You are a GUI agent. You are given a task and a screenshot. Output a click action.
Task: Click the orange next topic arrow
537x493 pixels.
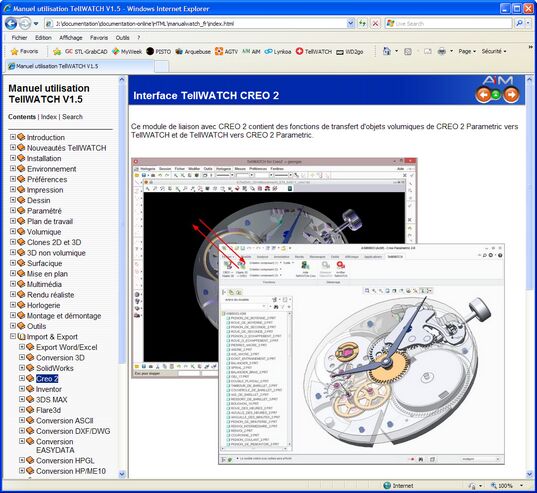pos(511,95)
